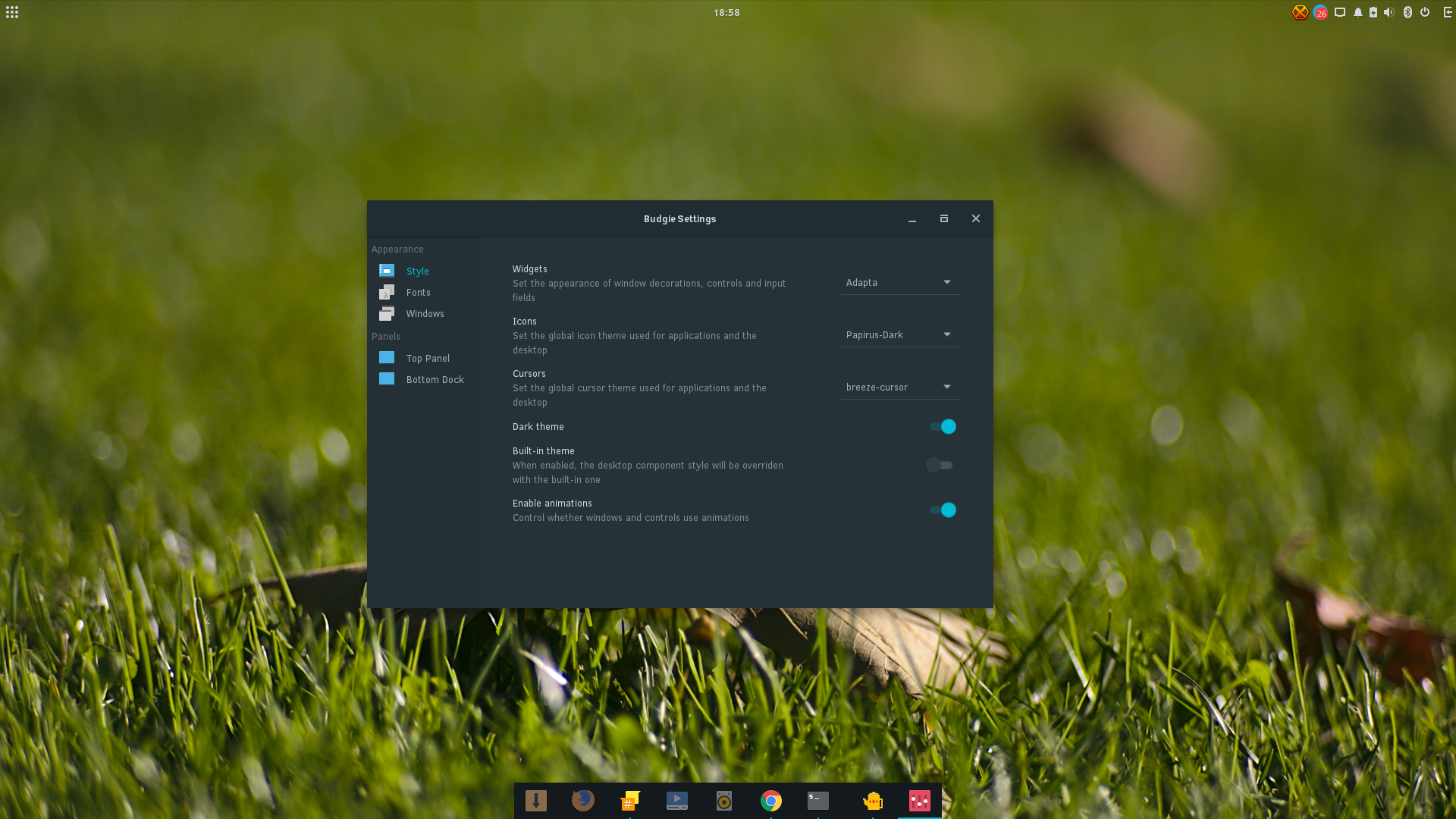Click the Style sidebar icon
This screenshot has width=1456, height=819.
[387, 271]
